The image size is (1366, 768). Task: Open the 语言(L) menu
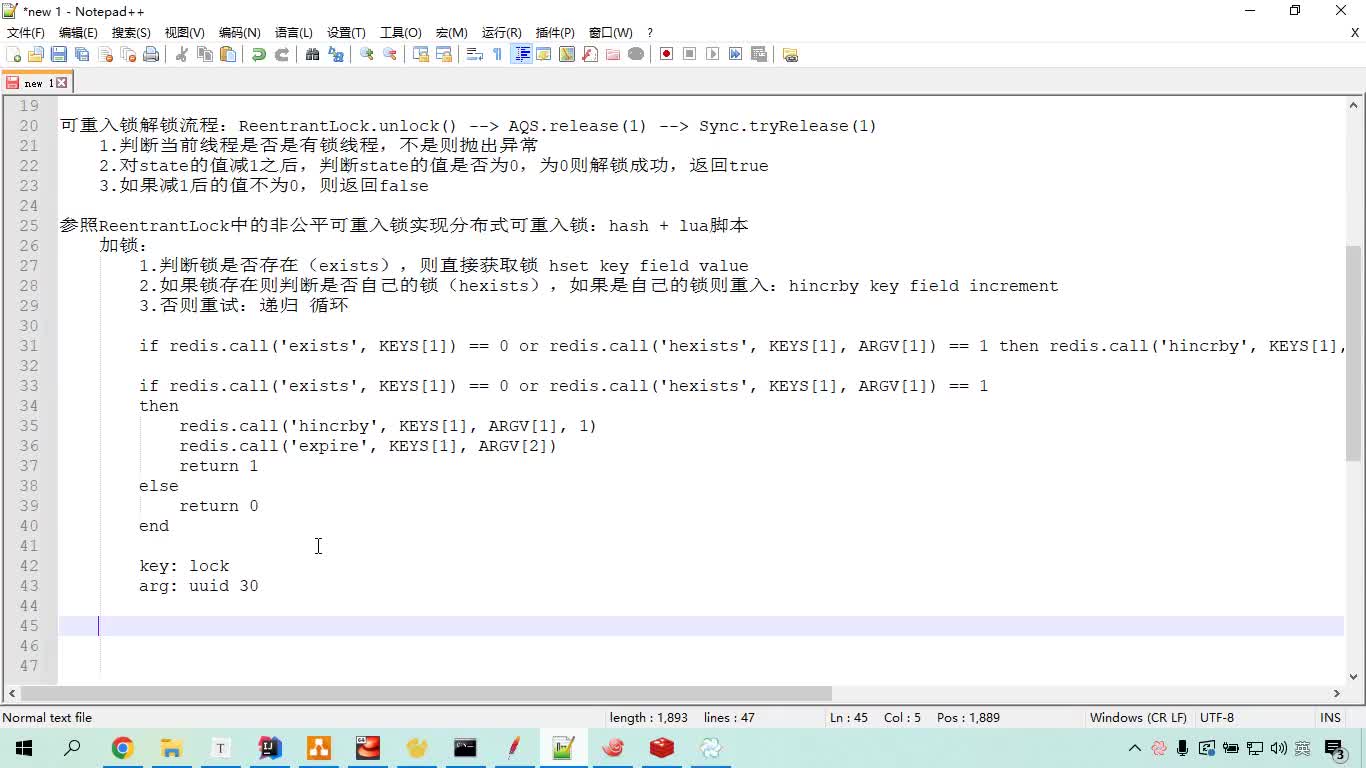pyautogui.click(x=294, y=33)
